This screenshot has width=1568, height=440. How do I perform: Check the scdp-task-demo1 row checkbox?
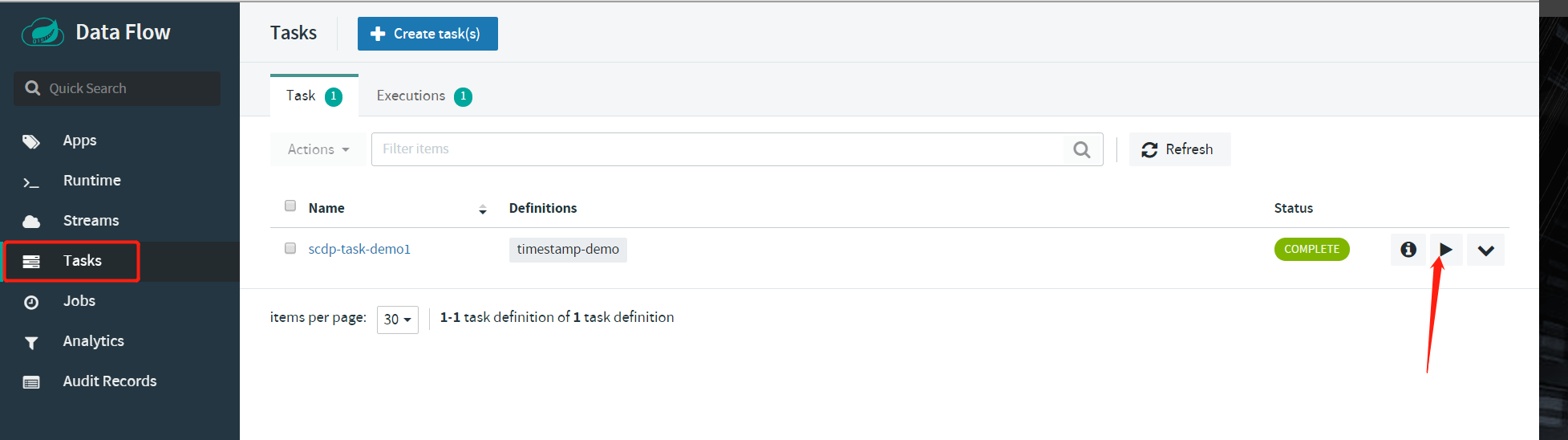[x=290, y=248]
